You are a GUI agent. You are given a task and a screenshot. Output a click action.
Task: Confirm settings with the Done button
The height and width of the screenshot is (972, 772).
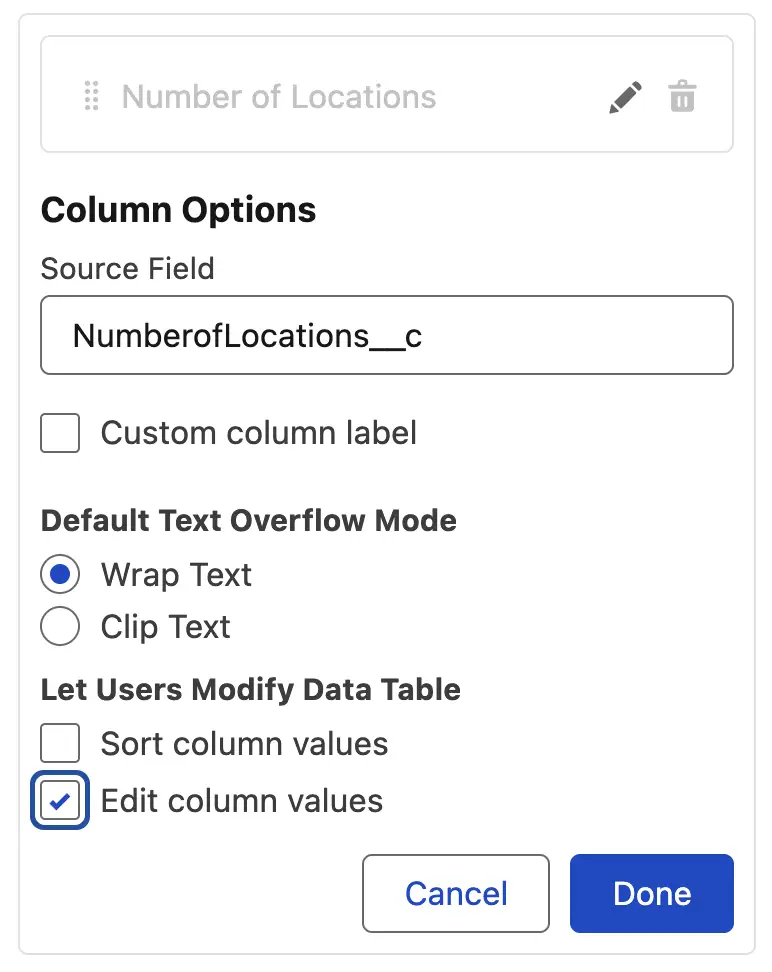(652, 893)
